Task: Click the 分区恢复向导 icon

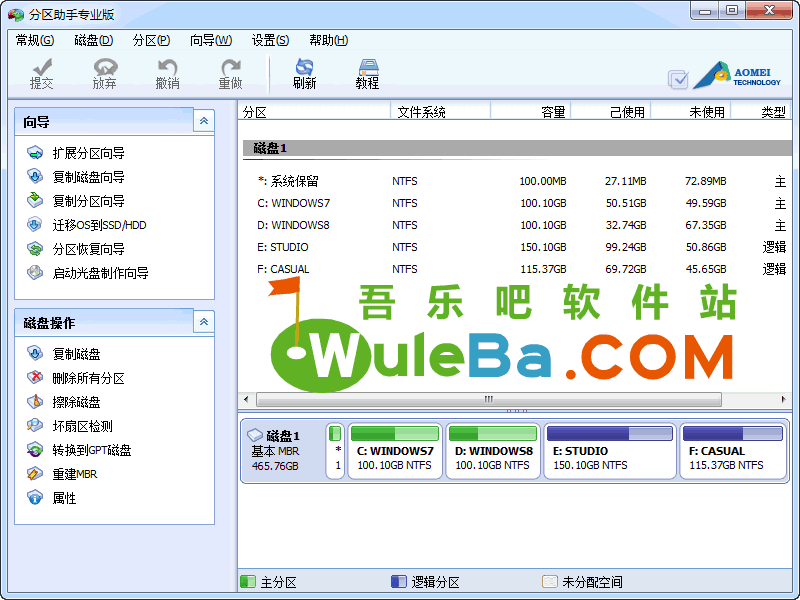Action: point(35,248)
